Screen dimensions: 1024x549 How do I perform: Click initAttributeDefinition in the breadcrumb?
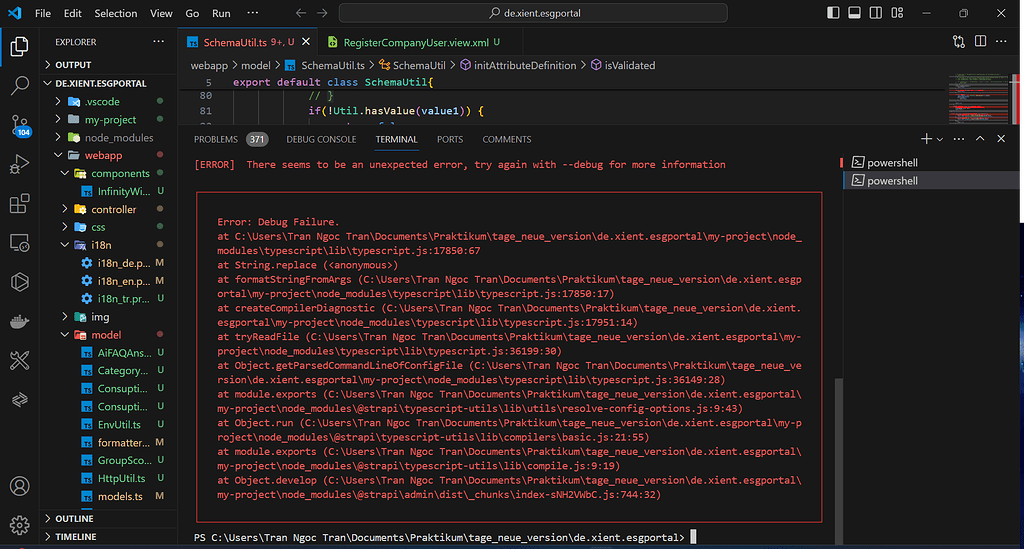tap(524, 65)
